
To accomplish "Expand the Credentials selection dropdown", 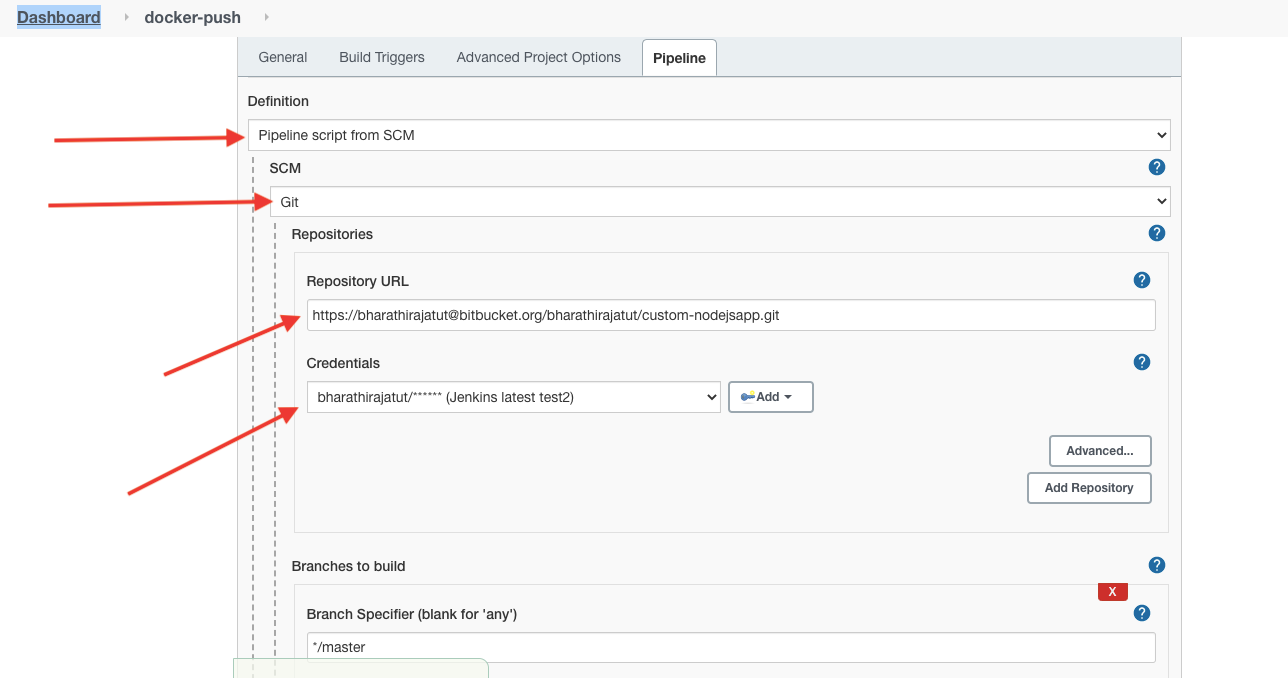I will click(513, 397).
